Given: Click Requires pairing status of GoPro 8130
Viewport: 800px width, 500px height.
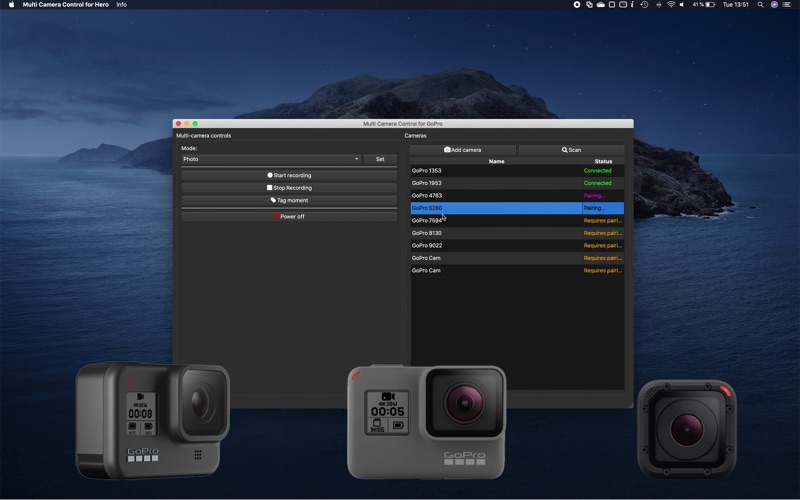Looking at the screenshot, I should [603, 233].
